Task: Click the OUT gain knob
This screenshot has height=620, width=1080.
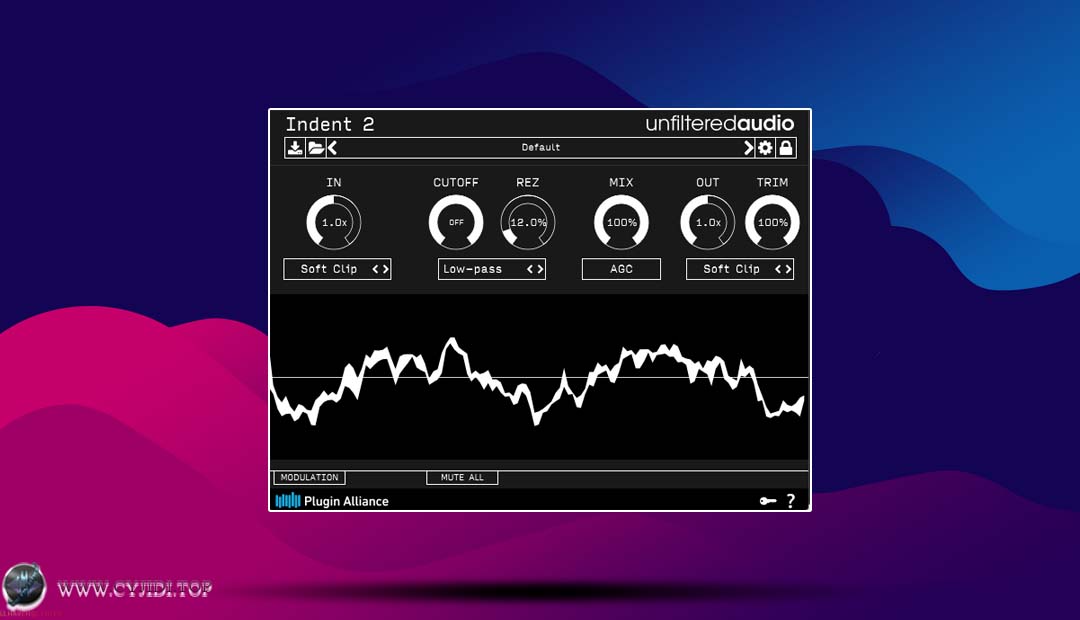Action: pyautogui.click(x=707, y=222)
